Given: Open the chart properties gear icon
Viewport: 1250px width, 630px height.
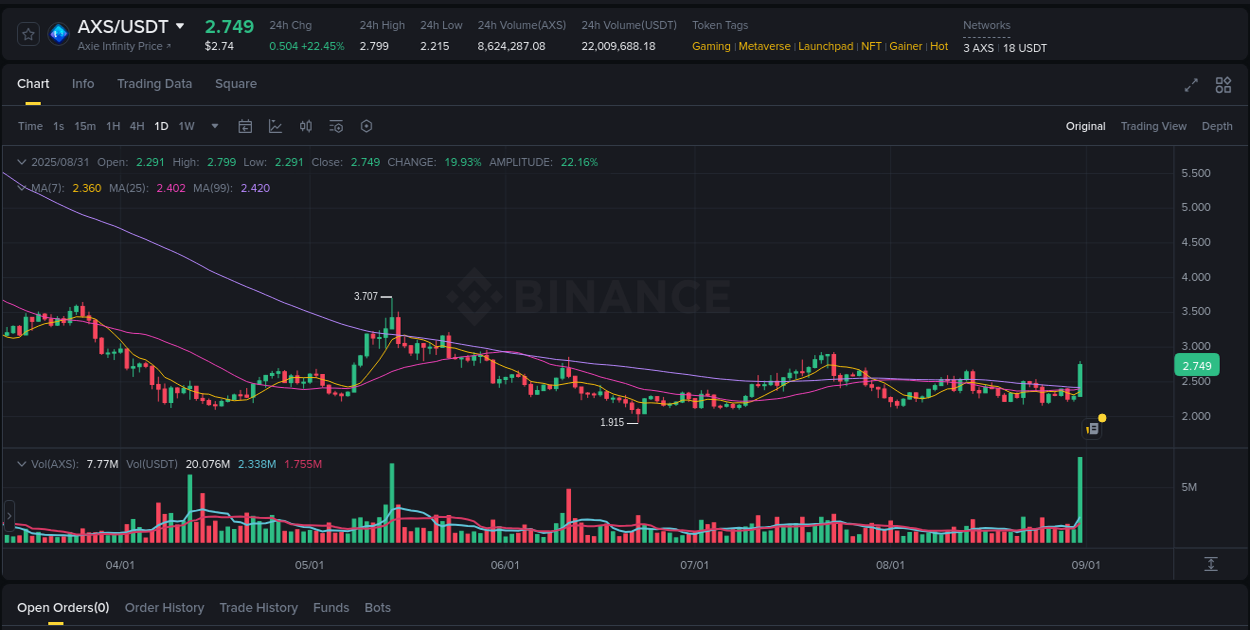Looking at the screenshot, I should pyautogui.click(x=366, y=126).
